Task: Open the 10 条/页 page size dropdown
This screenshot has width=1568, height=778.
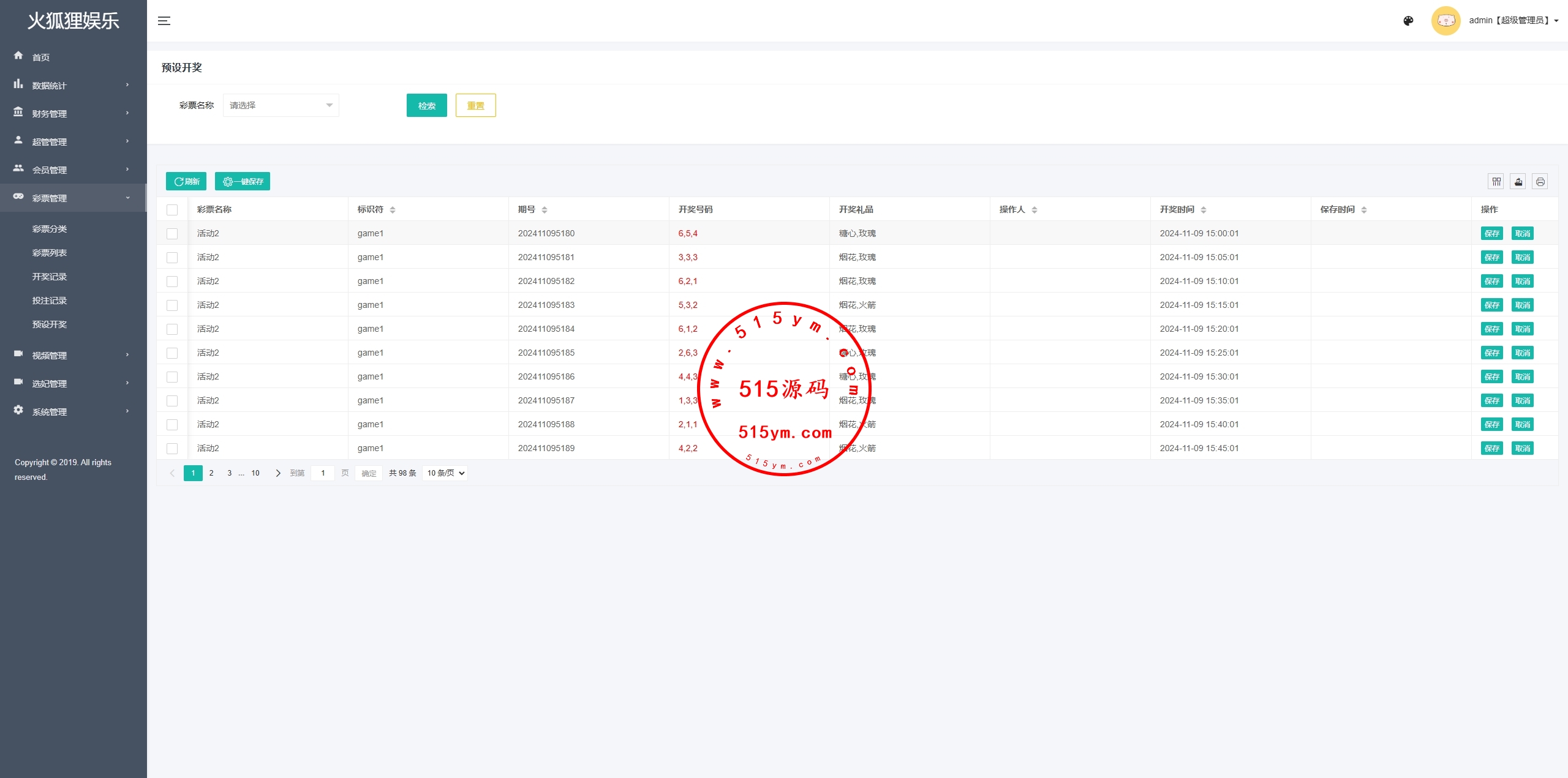Action: (x=445, y=473)
